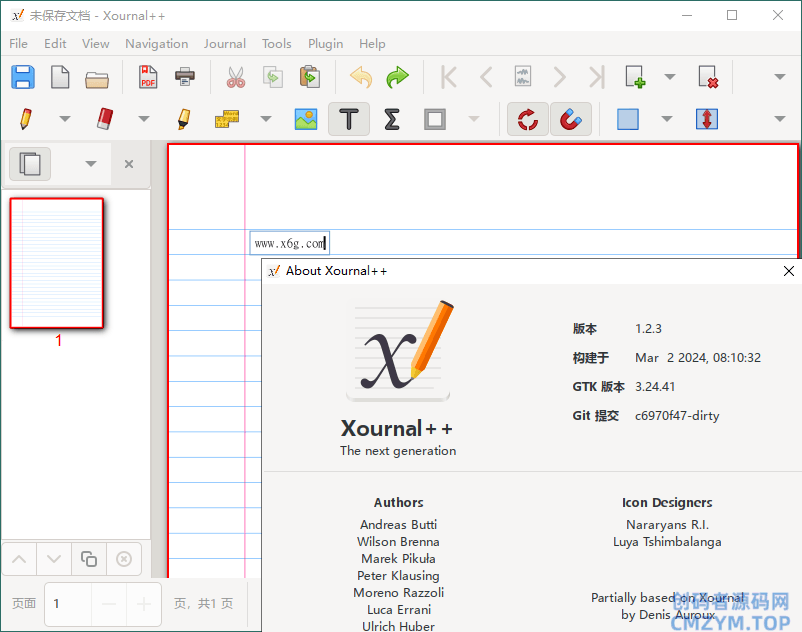
Task: Close the sidebar panel with X button
Action: pyautogui.click(x=129, y=164)
